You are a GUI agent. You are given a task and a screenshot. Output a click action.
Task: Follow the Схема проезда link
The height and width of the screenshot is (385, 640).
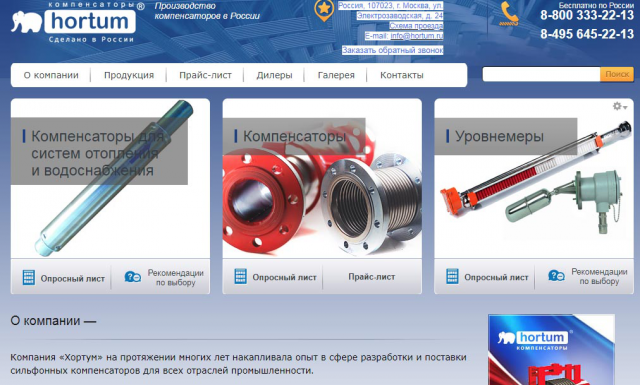(416, 26)
